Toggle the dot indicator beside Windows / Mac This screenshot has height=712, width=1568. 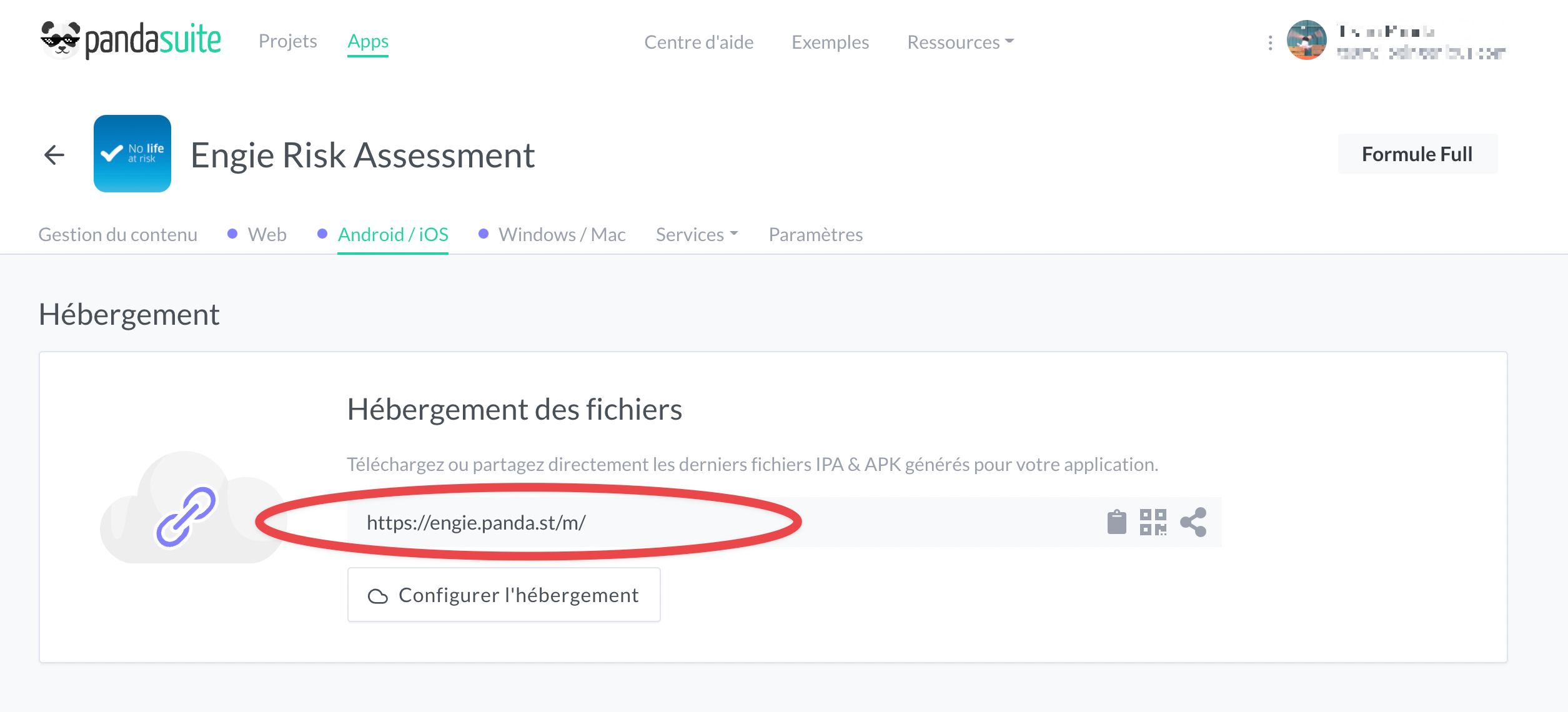click(482, 234)
